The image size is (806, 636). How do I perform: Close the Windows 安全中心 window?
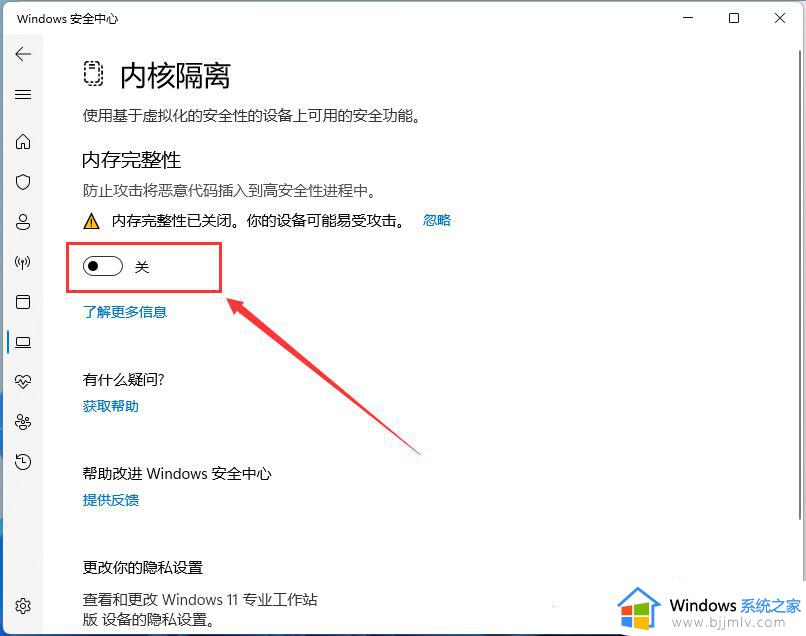pos(780,18)
